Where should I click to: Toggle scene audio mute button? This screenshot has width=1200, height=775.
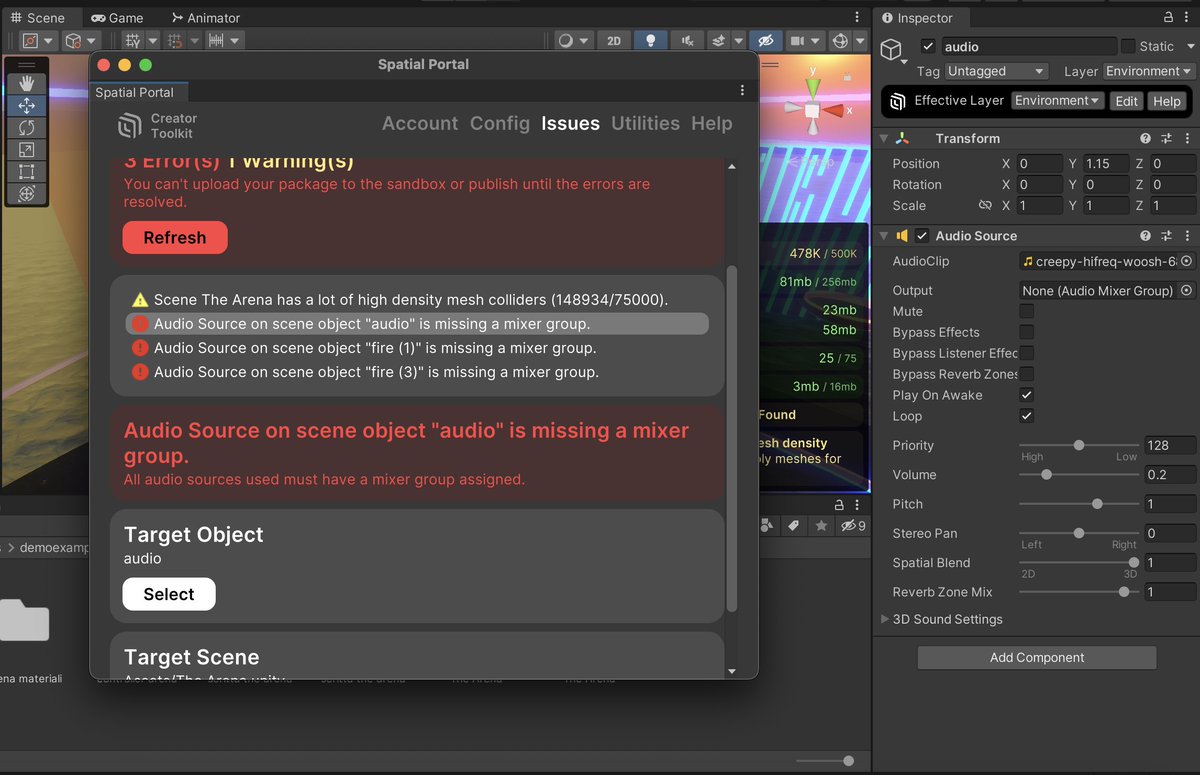click(686, 41)
